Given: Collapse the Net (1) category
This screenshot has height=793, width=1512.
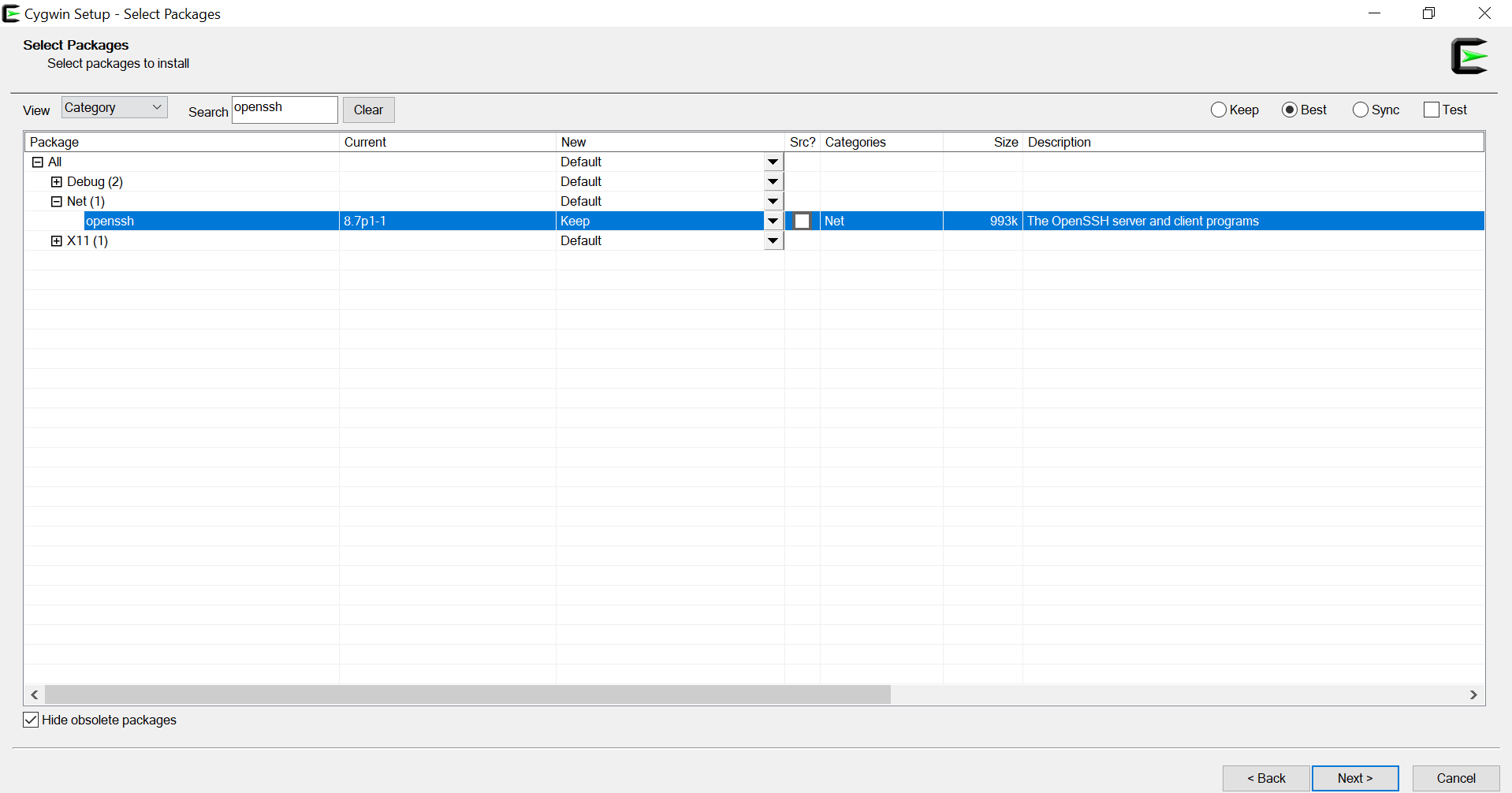Looking at the screenshot, I should click(56, 202).
